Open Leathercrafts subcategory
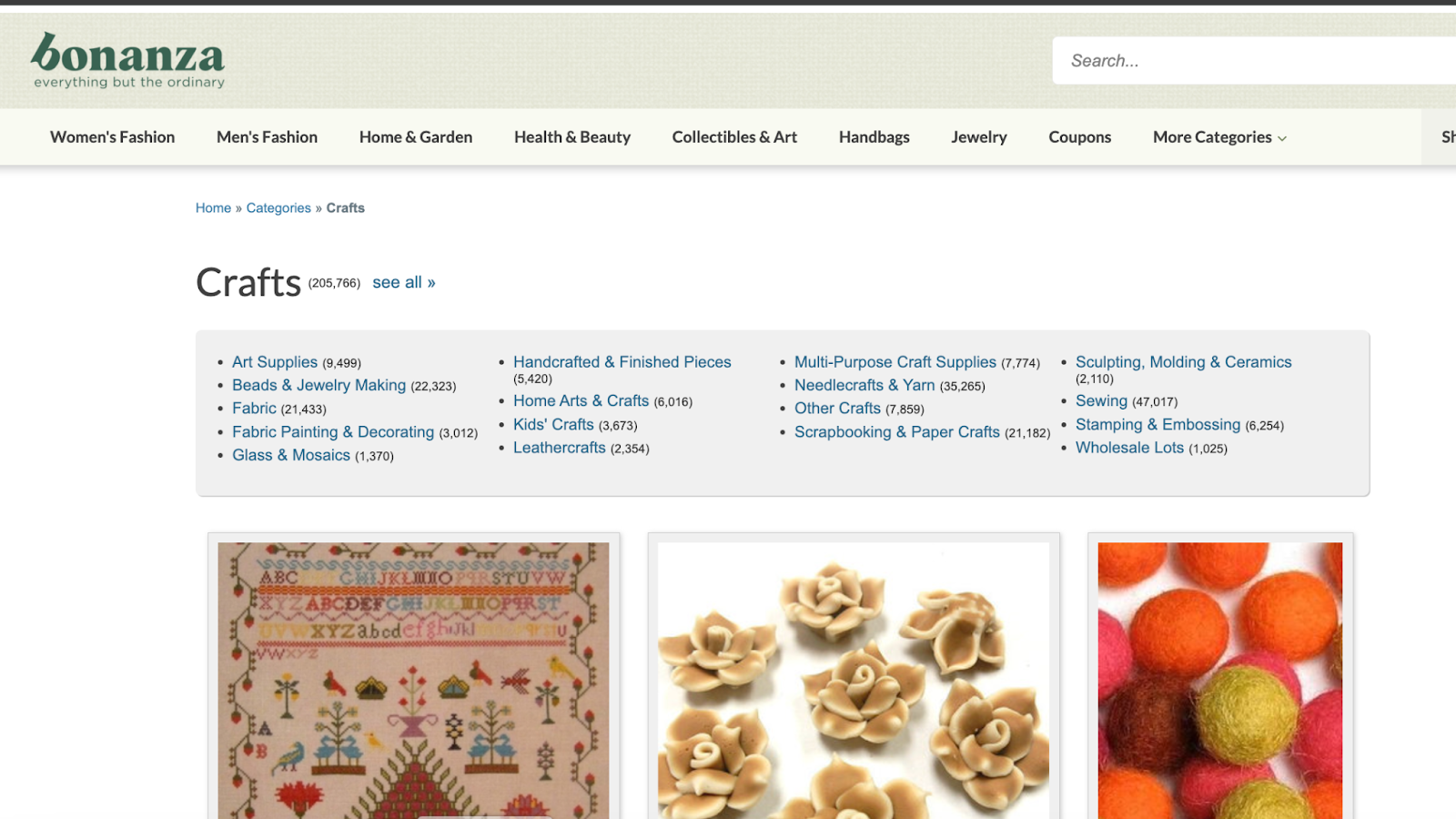The image size is (1456, 819). coord(560,448)
